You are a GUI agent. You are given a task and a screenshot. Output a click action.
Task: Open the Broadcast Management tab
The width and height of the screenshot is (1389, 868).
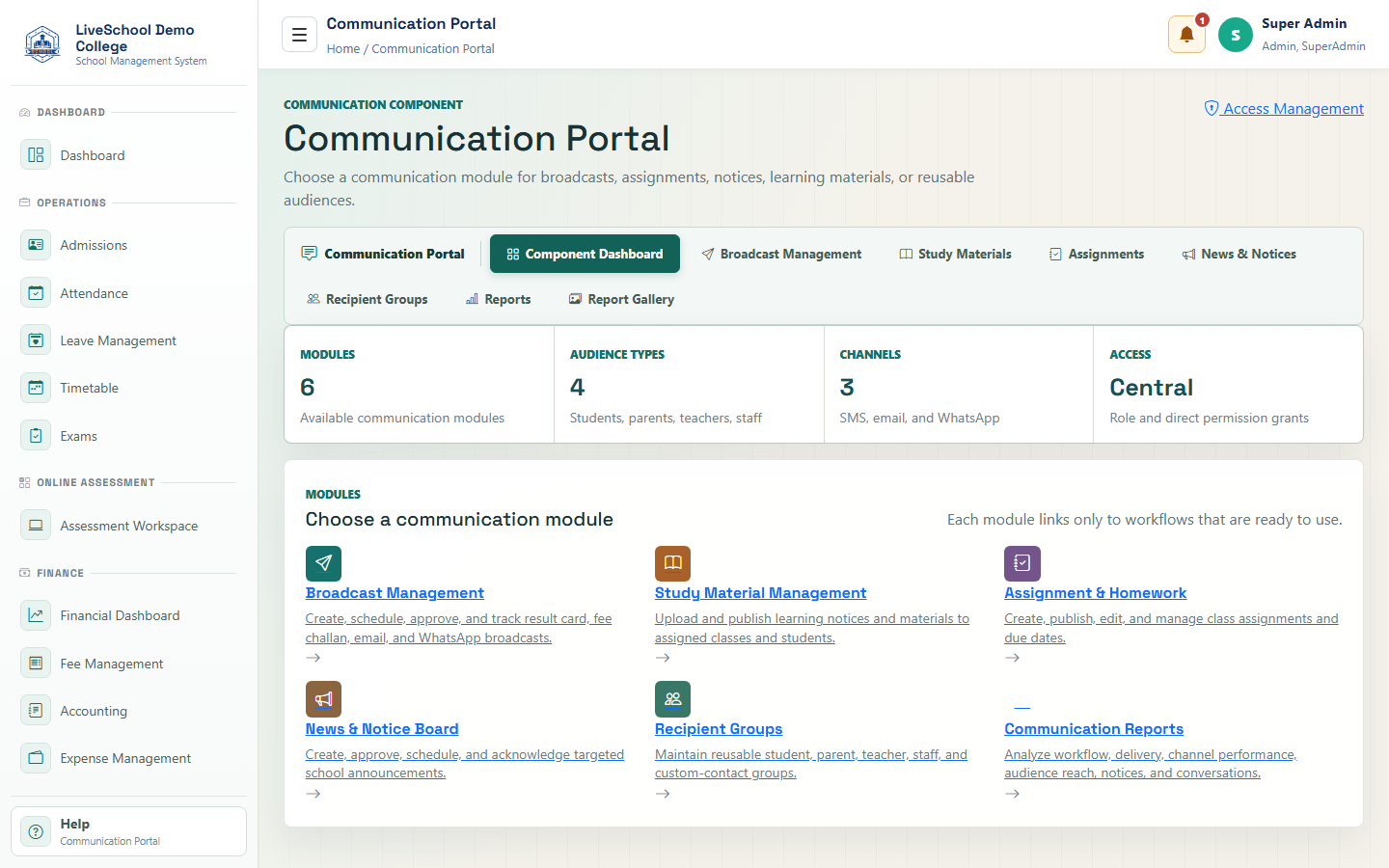pyautogui.click(x=781, y=254)
